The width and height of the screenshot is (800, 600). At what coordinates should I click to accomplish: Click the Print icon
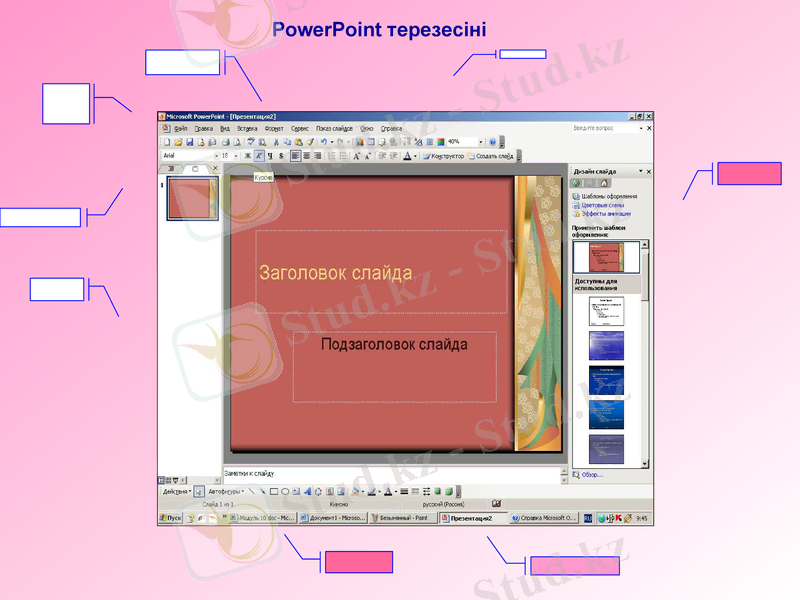[x=224, y=143]
